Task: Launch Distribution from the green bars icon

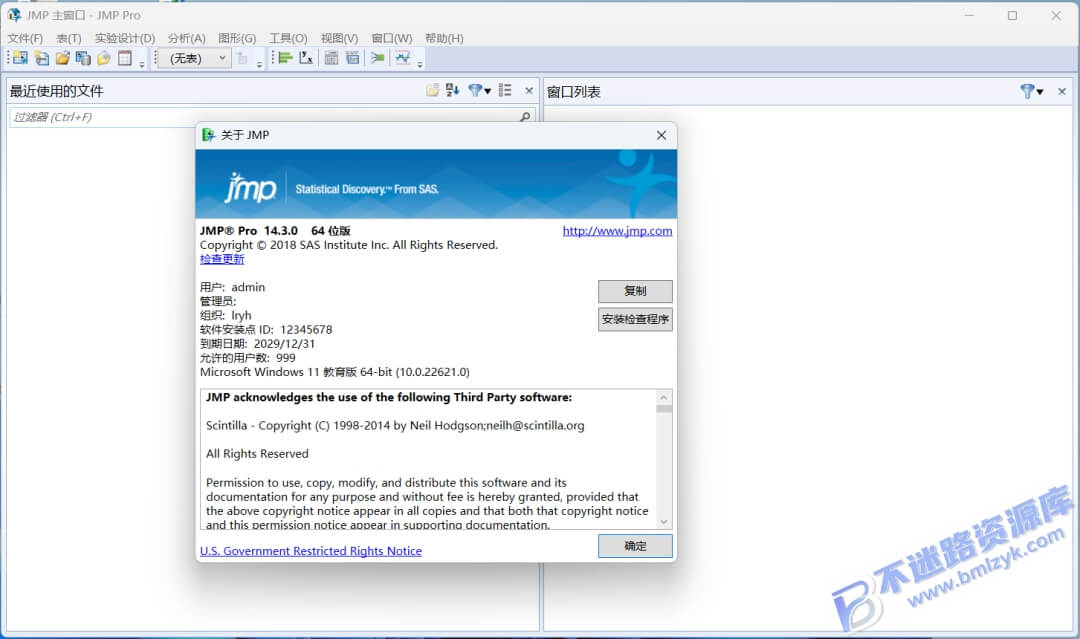Action: pyautogui.click(x=285, y=58)
